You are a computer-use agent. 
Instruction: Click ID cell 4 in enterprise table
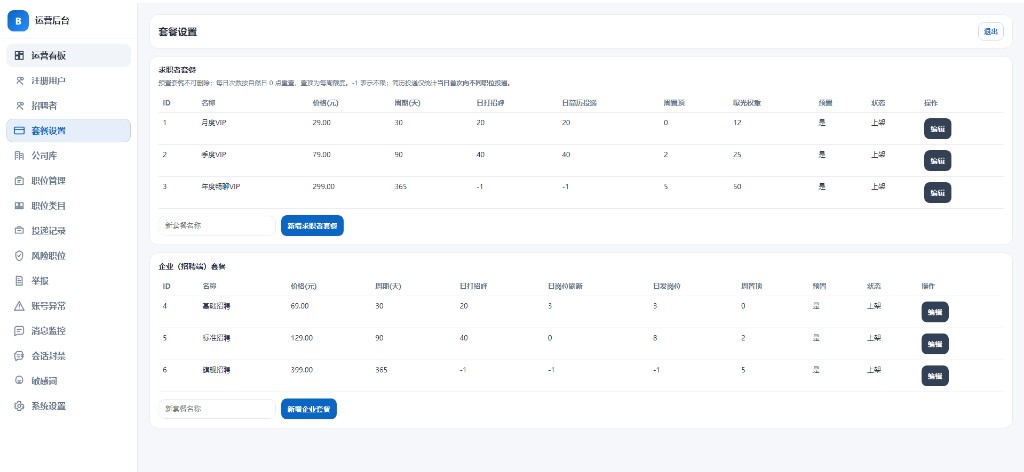(x=165, y=306)
